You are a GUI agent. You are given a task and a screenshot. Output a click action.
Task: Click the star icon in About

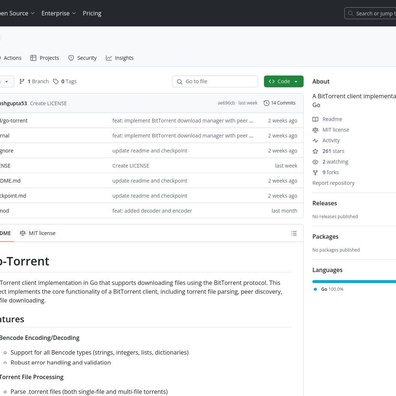click(x=315, y=151)
